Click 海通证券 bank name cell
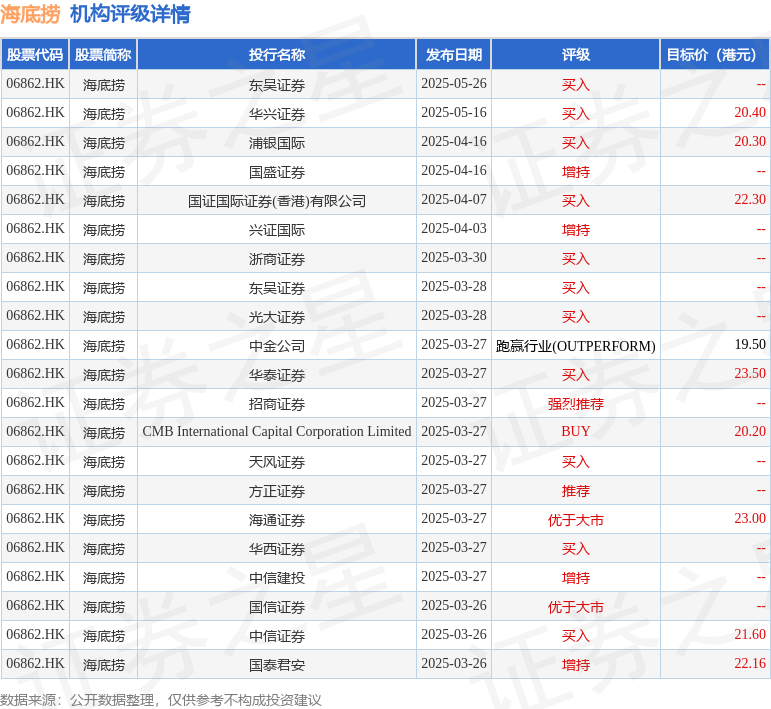This screenshot has height=709, width=771. point(277,520)
